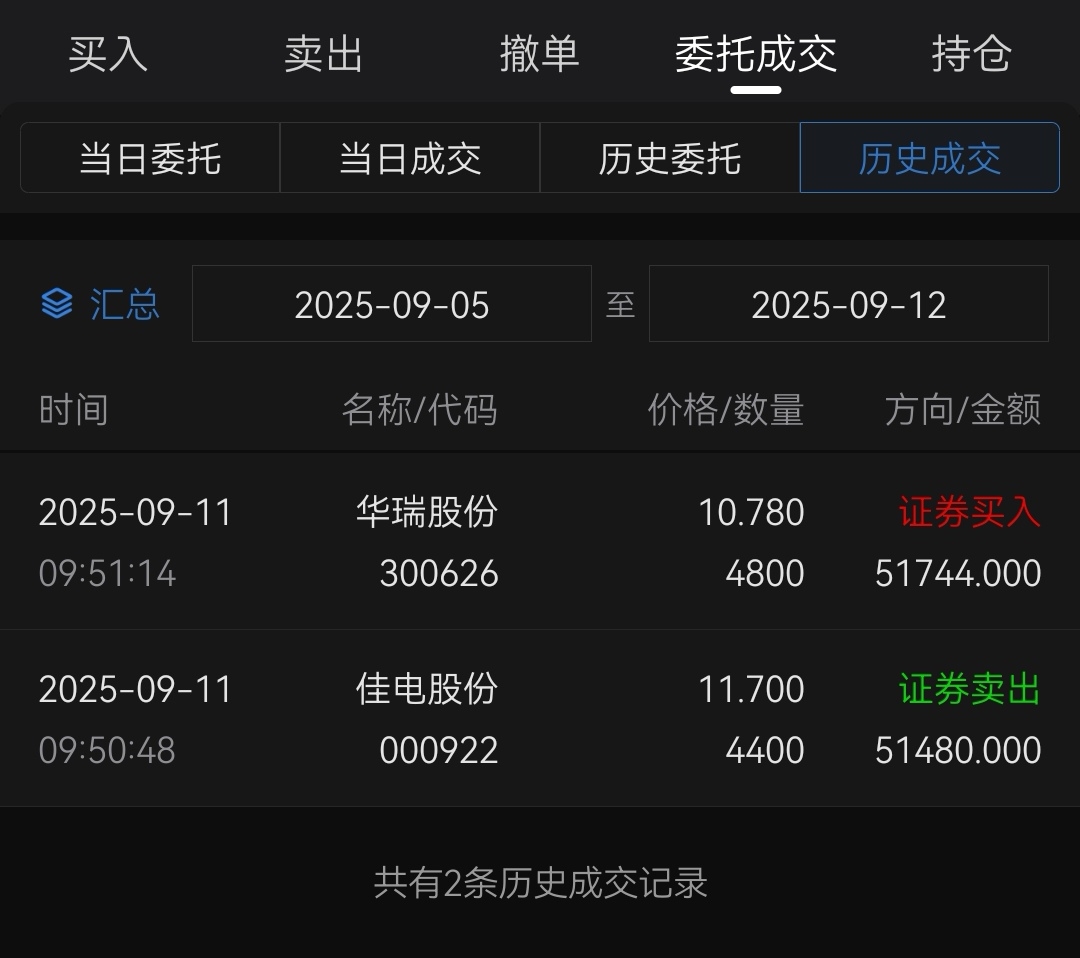The image size is (1080, 958).
Task: Switch to 历史委托 sub-tab
Action: [669, 158]
